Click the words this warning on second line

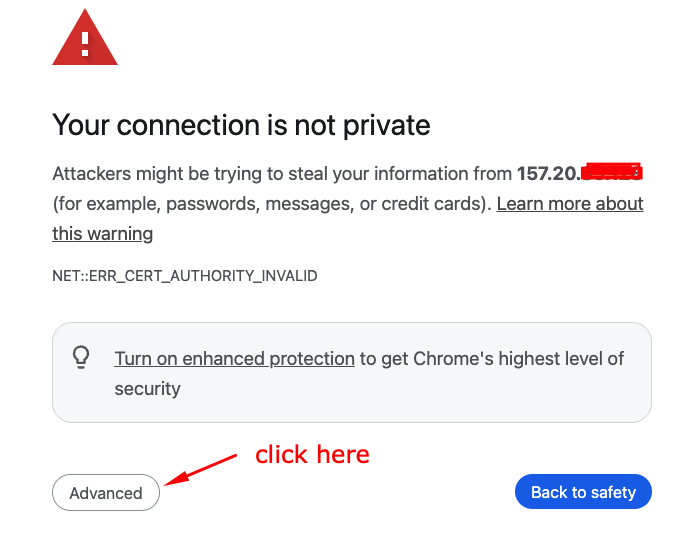(x=103, y=234)
